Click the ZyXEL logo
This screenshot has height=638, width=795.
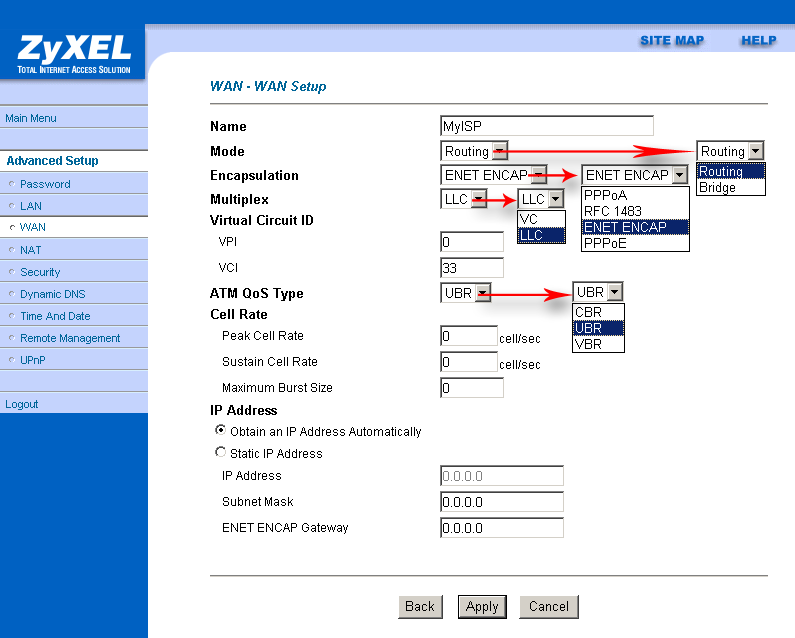[x=74, y=54]
